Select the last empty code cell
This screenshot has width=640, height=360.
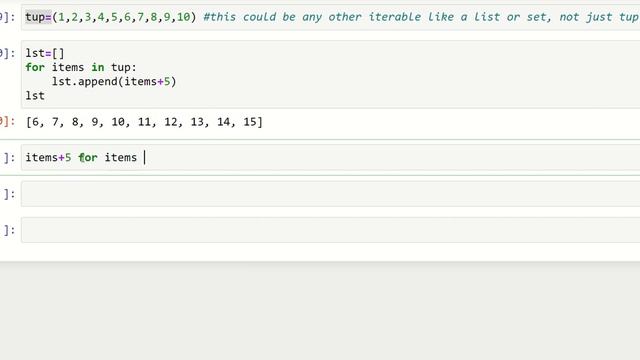coord(331,230)
